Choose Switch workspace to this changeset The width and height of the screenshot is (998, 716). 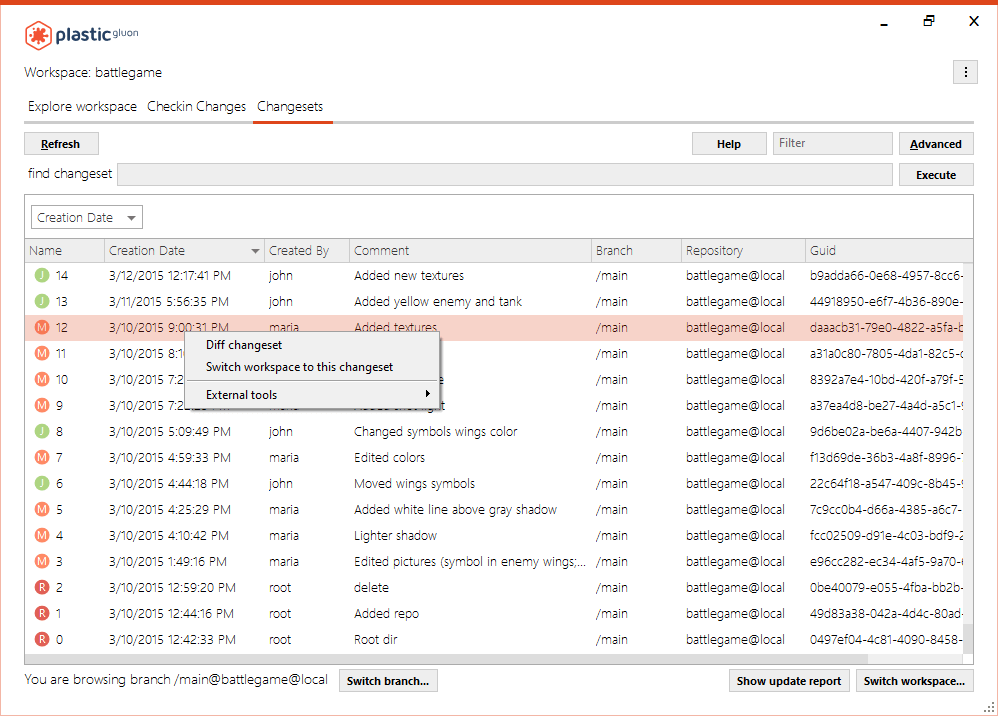pos(300,367)
